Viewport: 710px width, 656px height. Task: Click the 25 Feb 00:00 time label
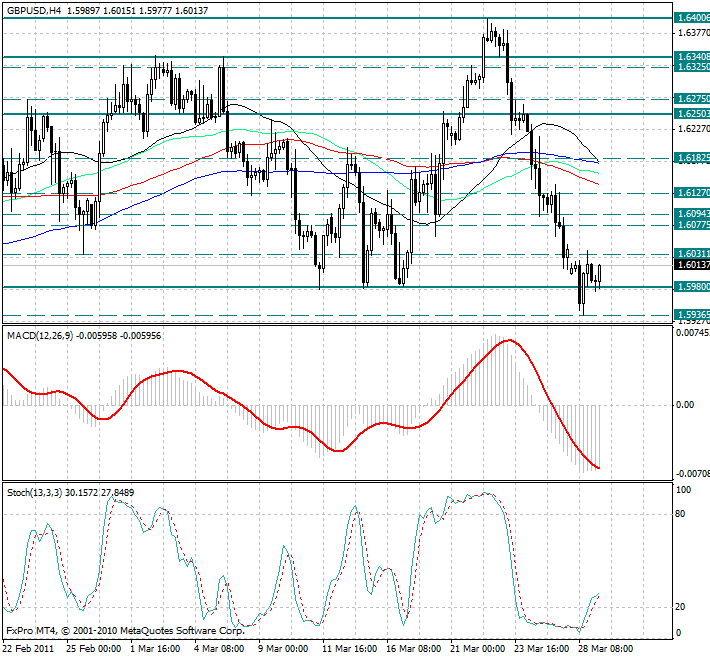(x=94, y=649)
